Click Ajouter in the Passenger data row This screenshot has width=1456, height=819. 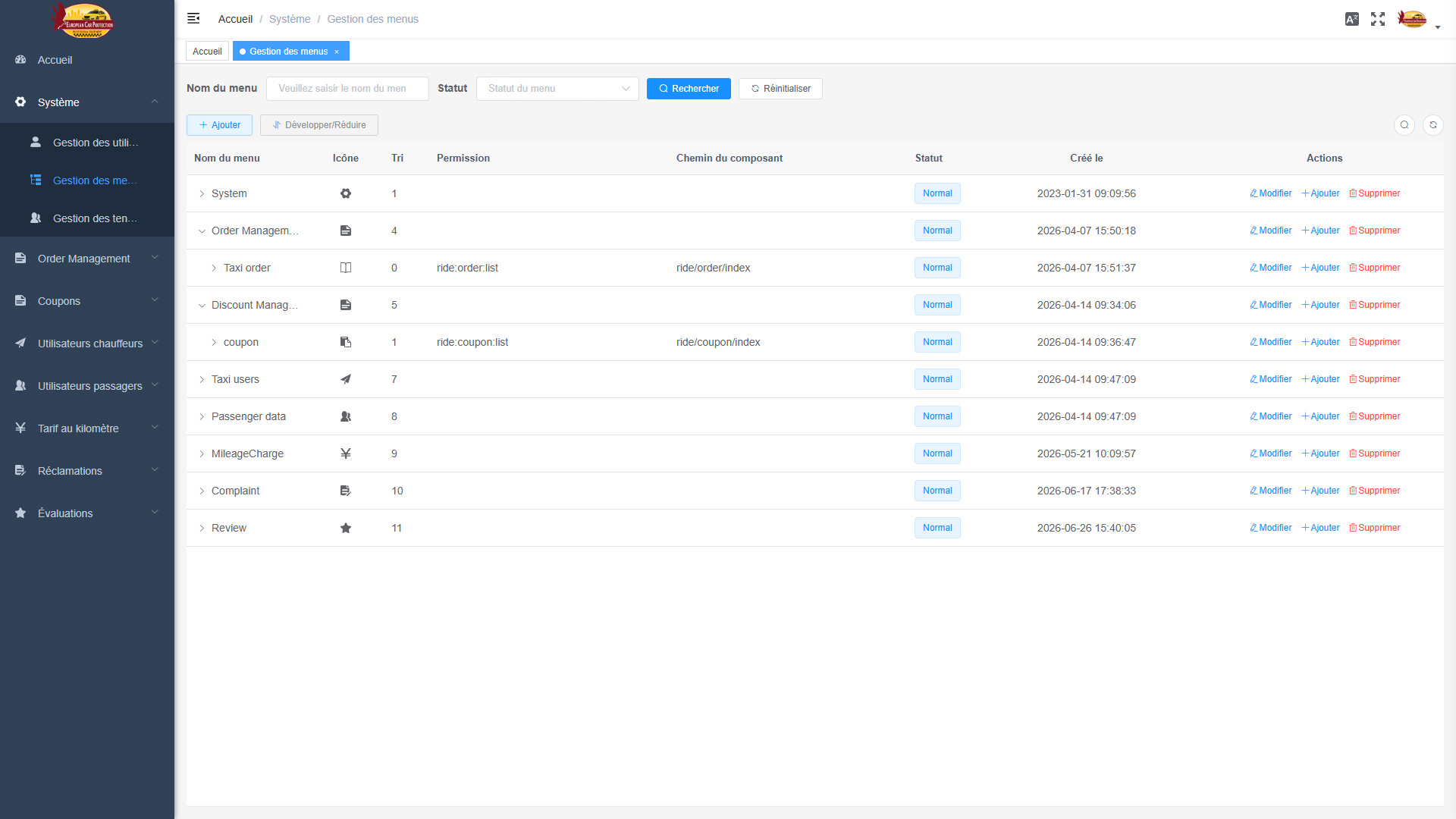click(1320, 416)
